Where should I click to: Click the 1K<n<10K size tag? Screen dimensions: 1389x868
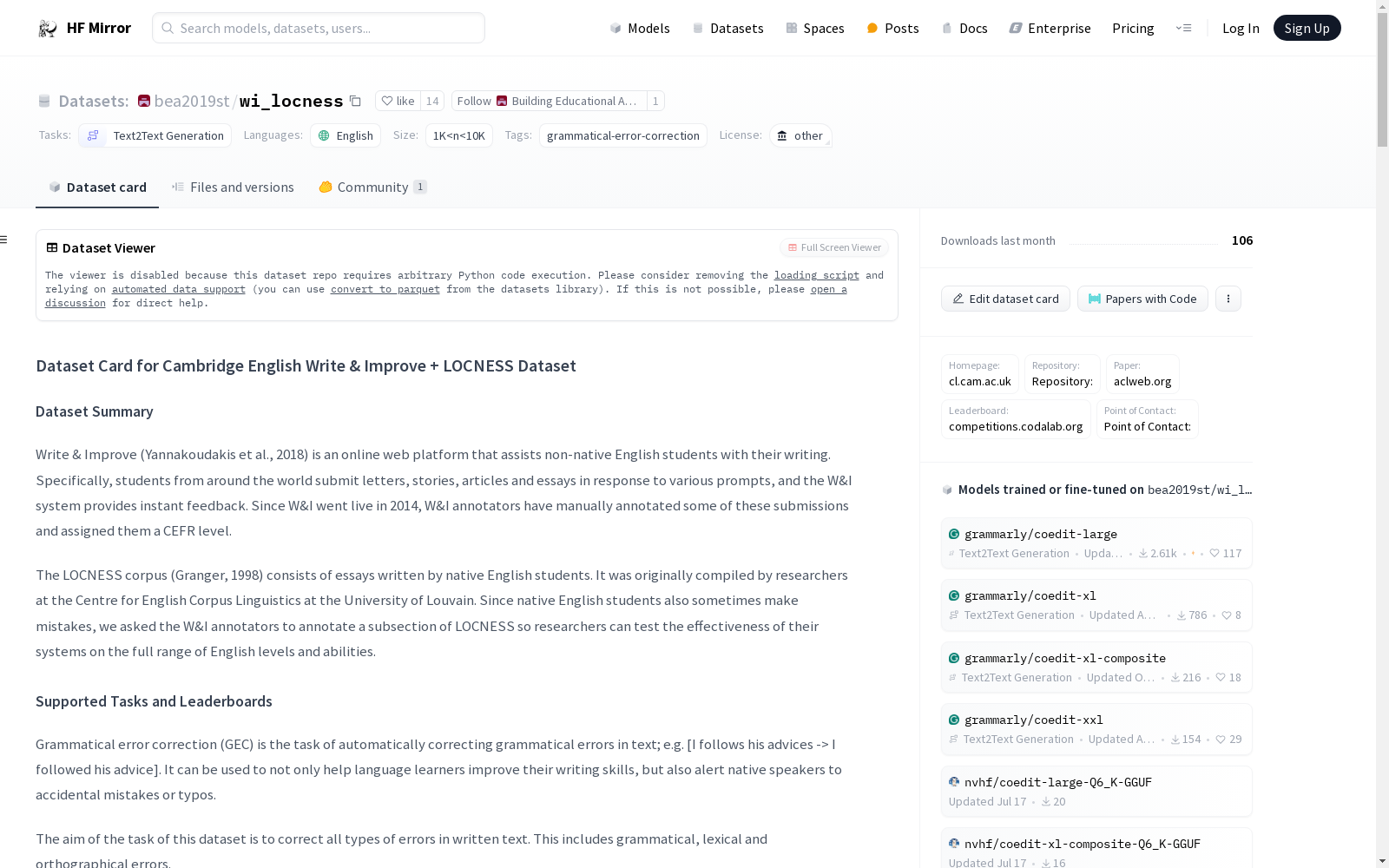pyautogui.click(x=459, y=135)
